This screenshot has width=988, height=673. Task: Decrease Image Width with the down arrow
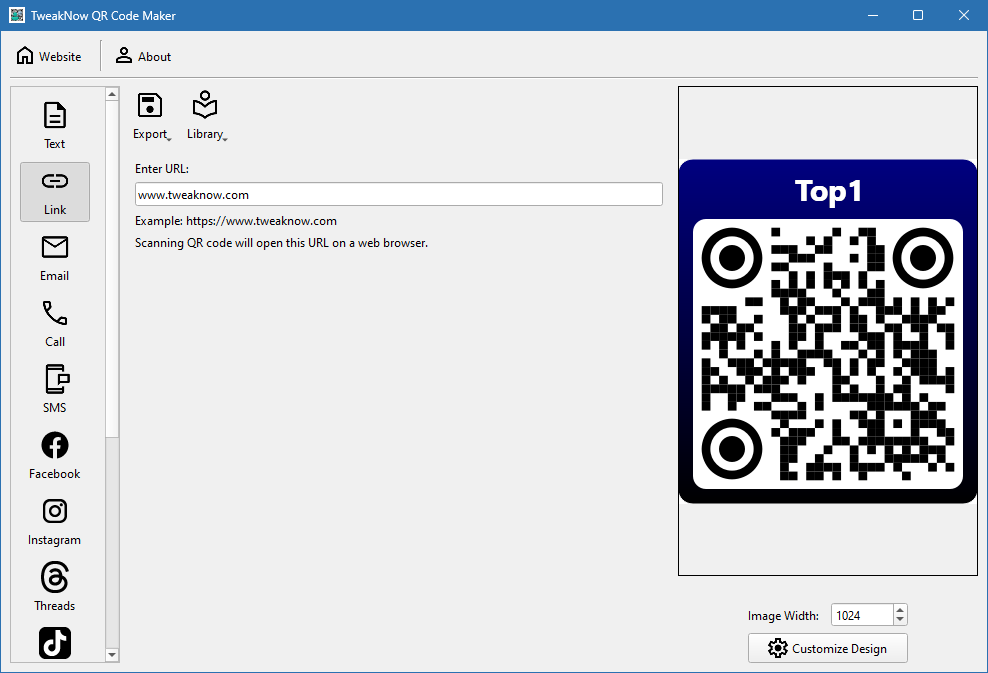pyautogui.click(x=898, y=620)
